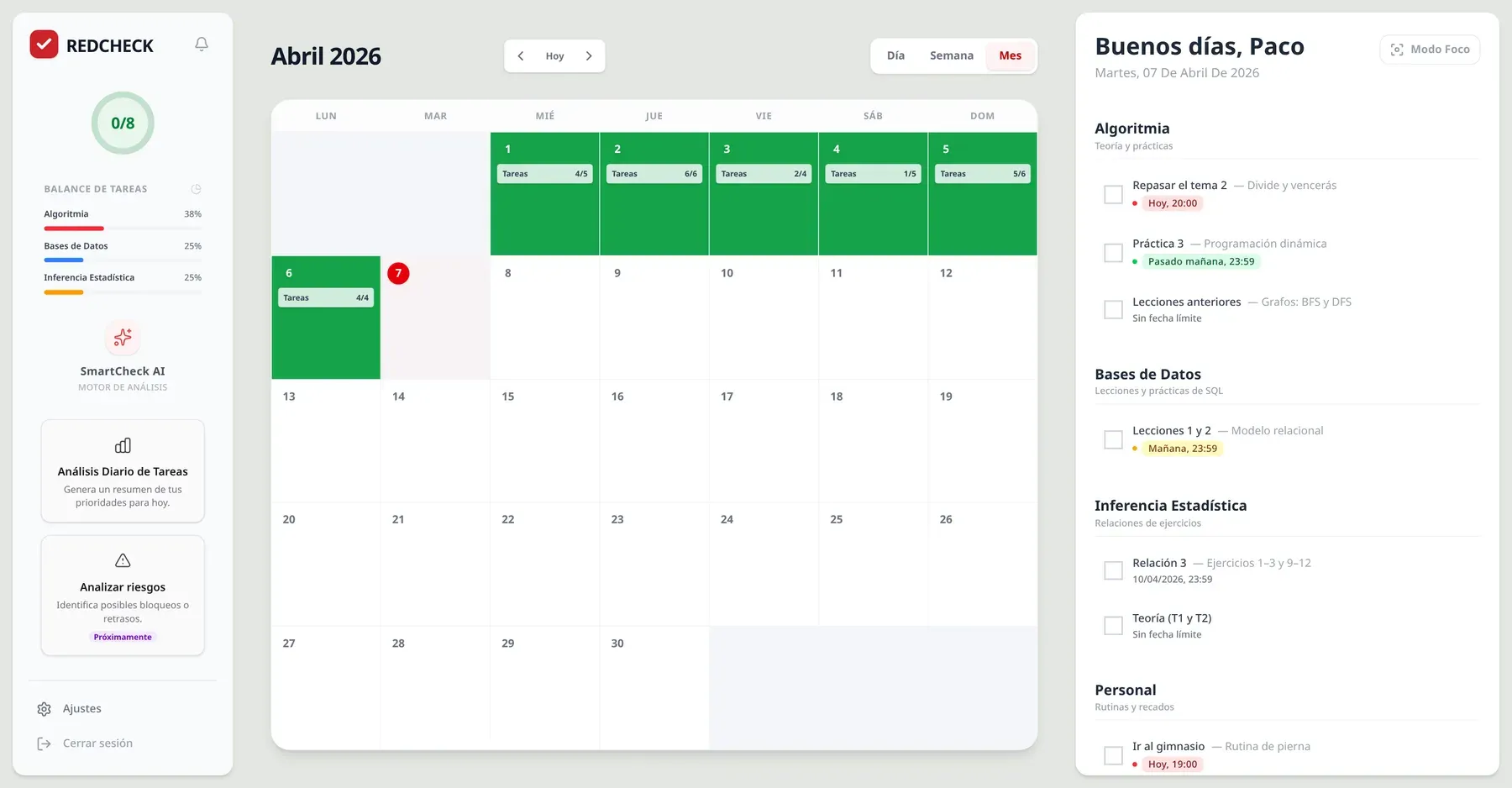Click the REDCHECK logo icon
Screen dimensions: 1512x788
(x=44, y=45)
